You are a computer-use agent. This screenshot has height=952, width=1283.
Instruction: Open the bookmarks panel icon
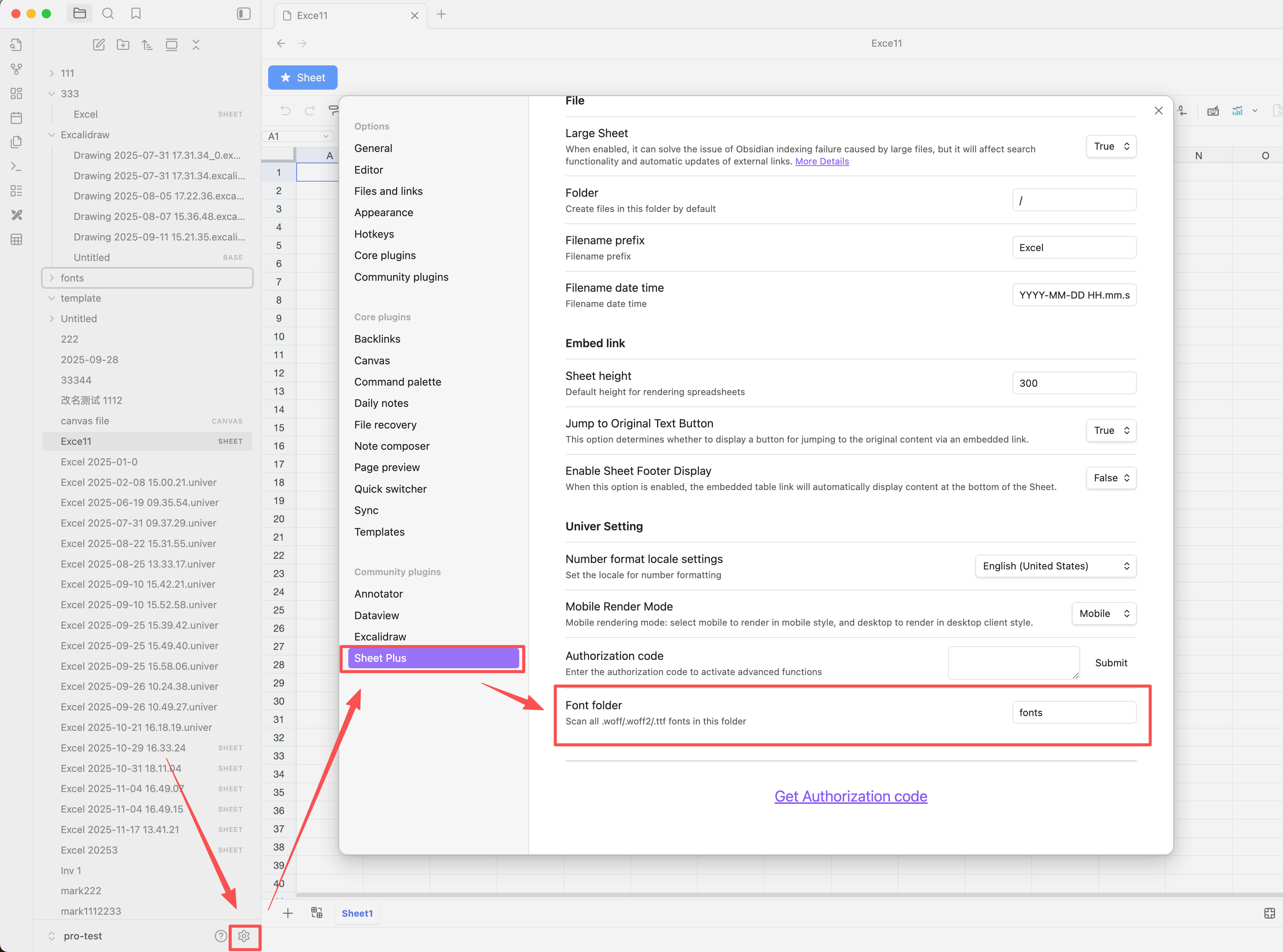[x=136, y=14]
